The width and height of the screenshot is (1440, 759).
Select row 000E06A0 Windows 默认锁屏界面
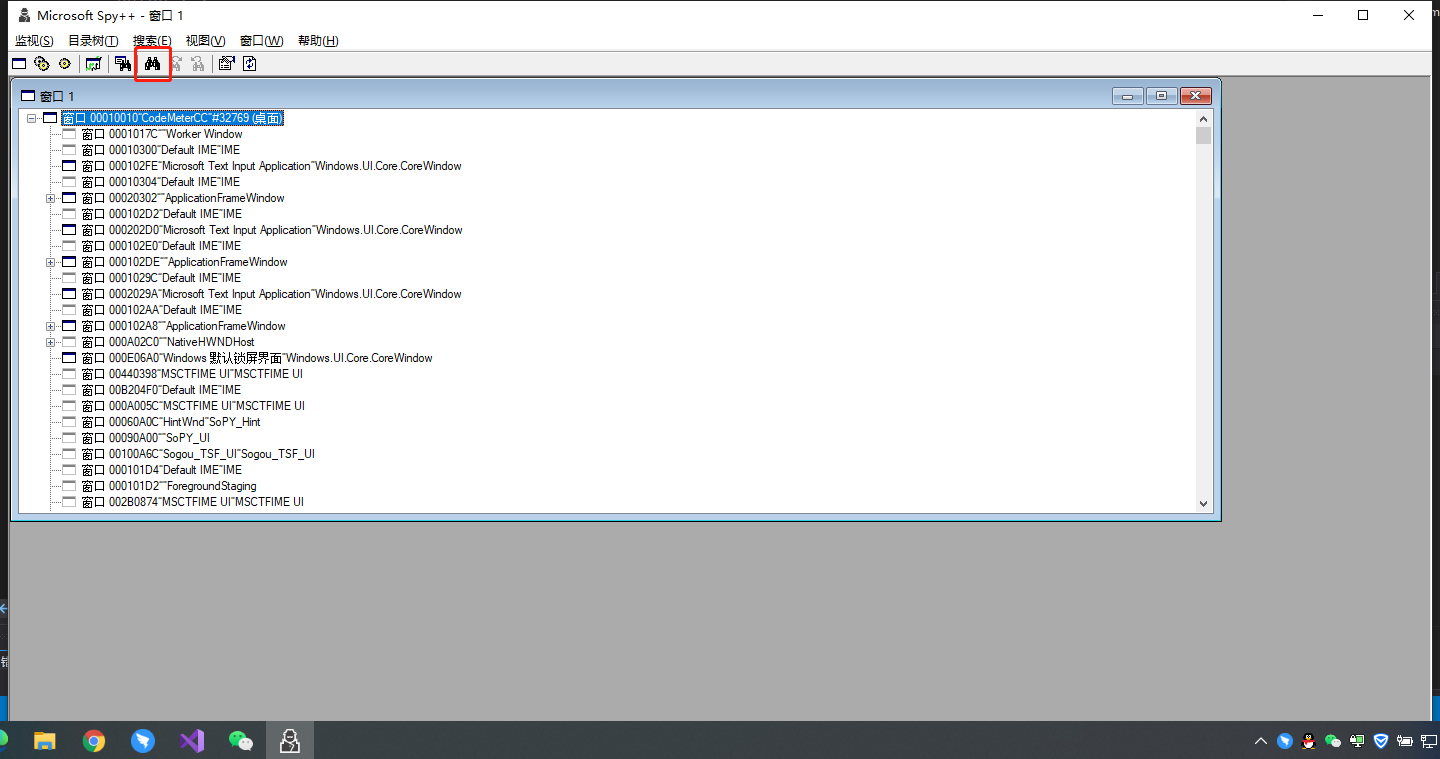(257, 358)
